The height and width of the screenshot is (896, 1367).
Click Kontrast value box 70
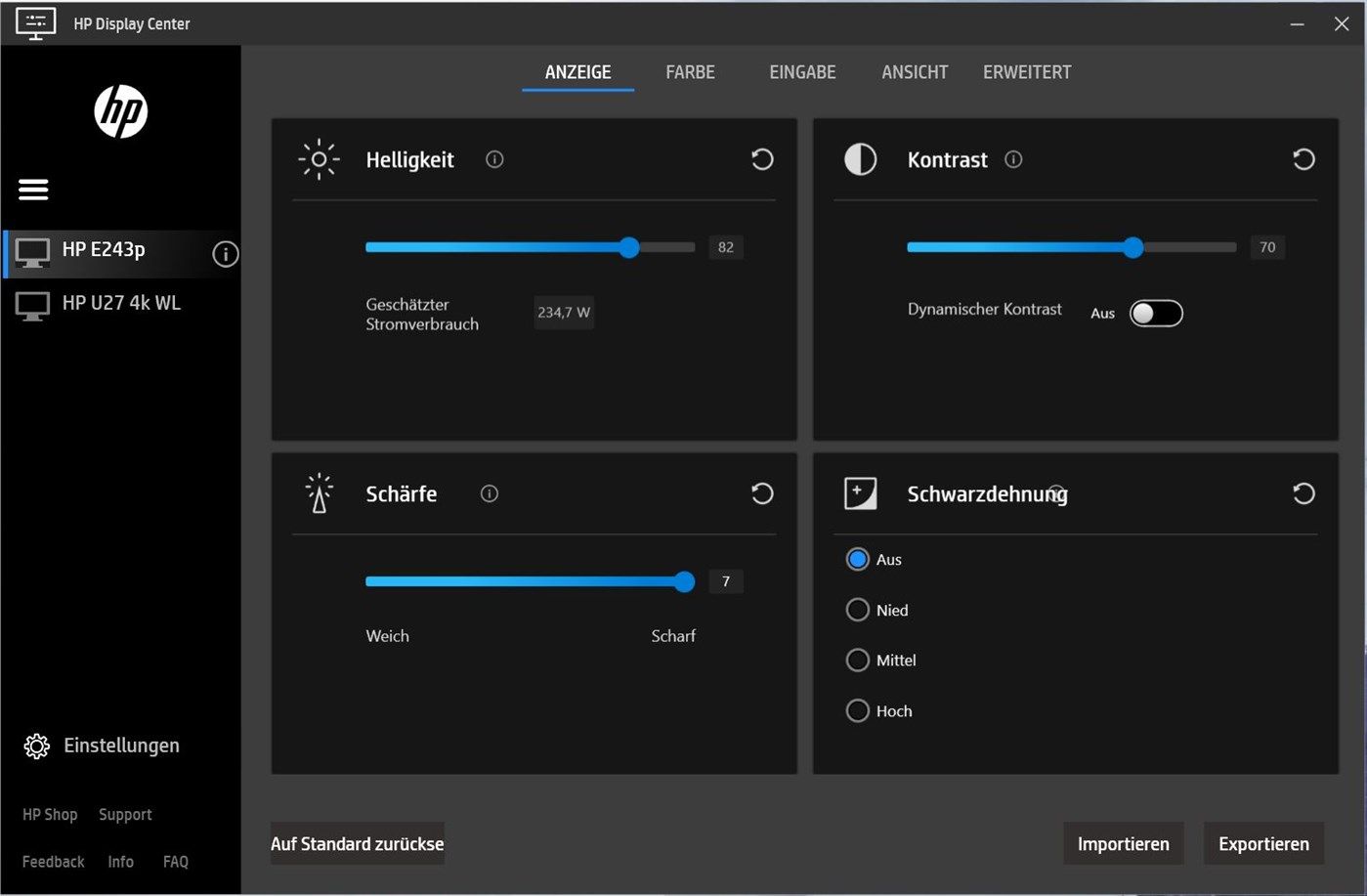(1266, 247)
